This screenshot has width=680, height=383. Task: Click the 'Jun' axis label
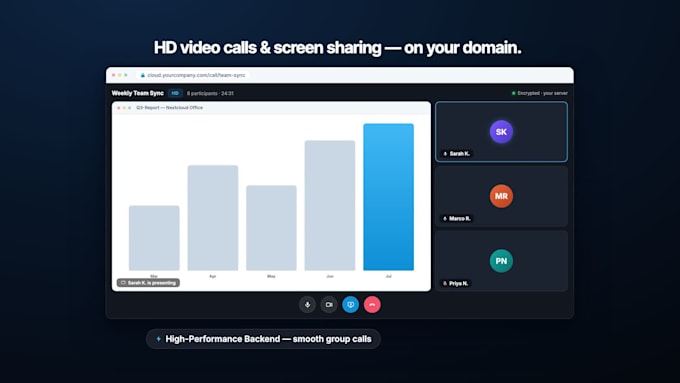tap(330, 276)
